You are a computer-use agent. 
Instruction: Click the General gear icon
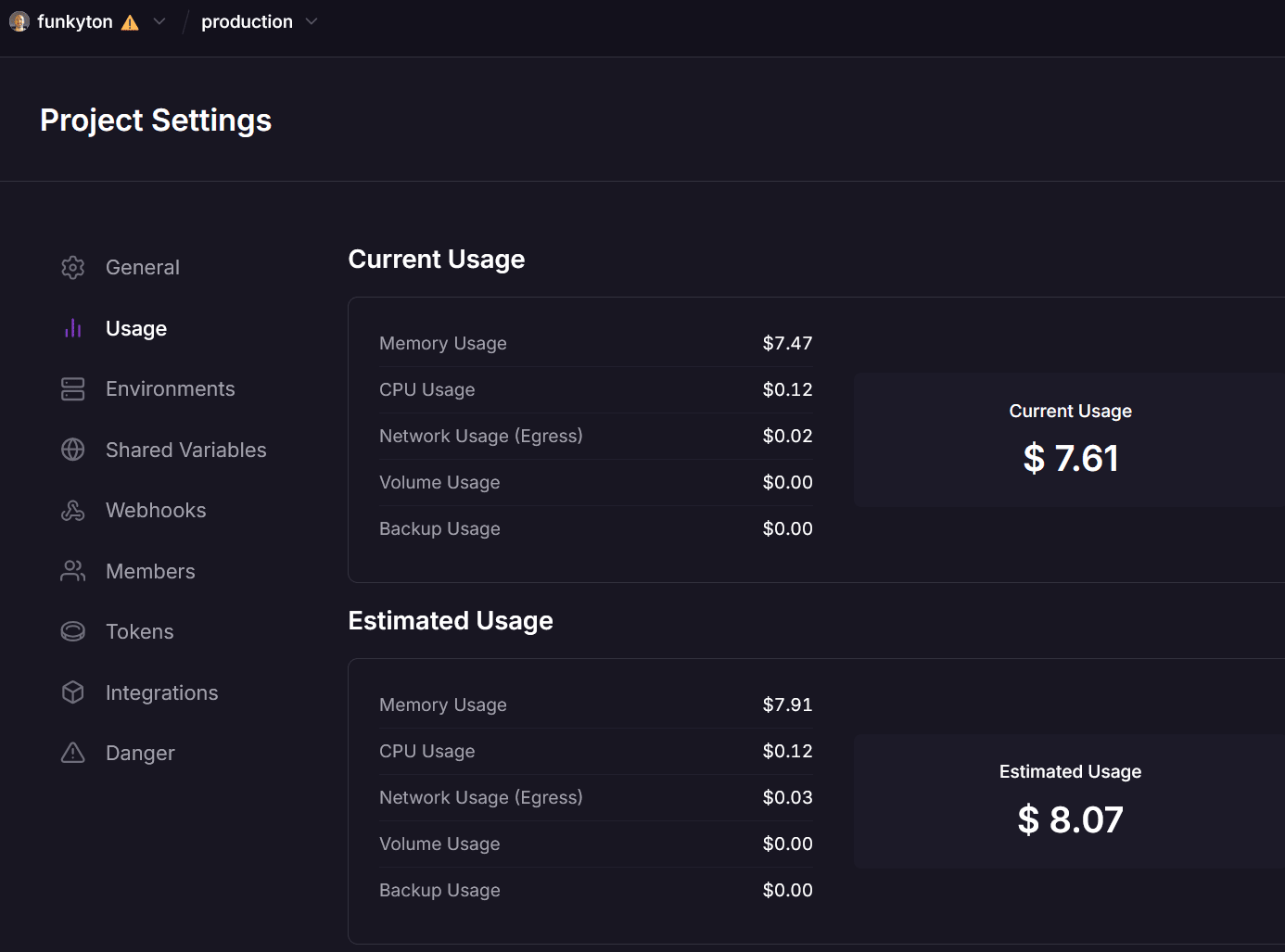73,268
